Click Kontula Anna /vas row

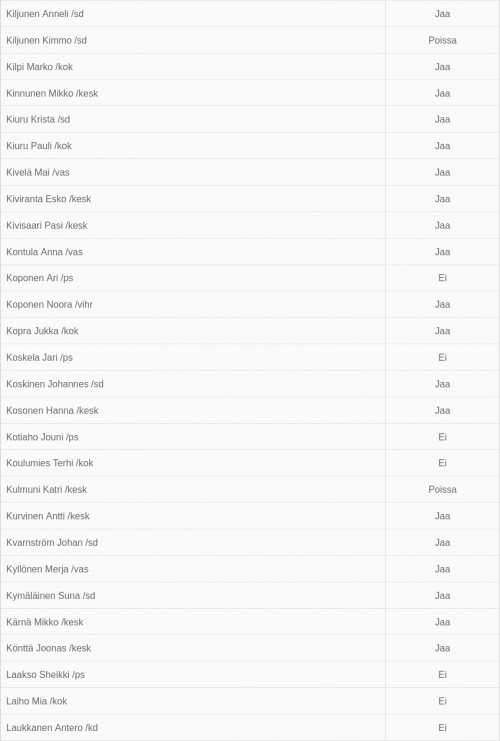(250, 252)
